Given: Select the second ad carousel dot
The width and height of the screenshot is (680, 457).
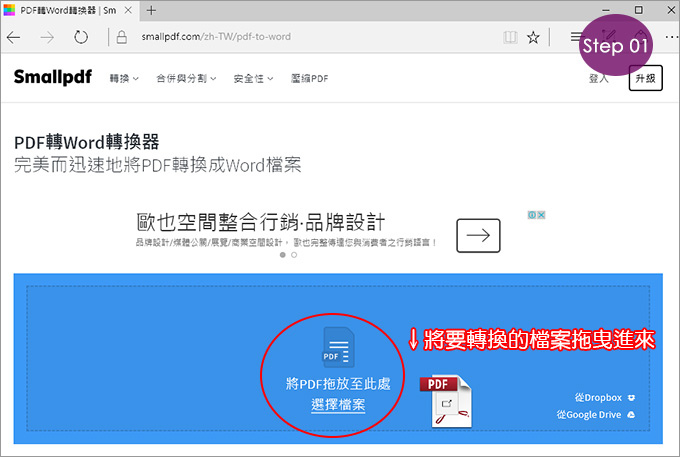Looking at the screenshot, I should (294, 255).
